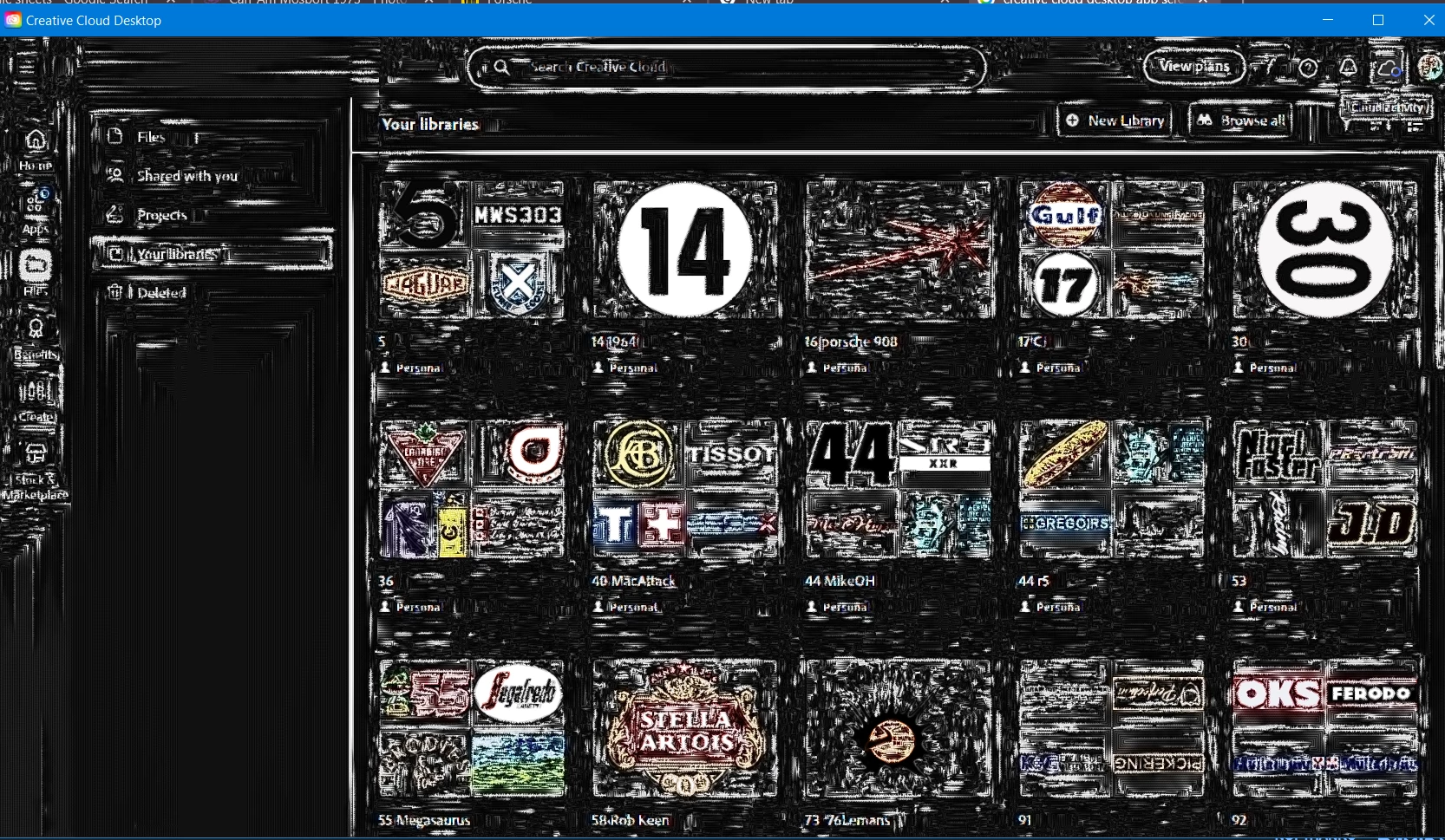Click the View plans button
The width and height of the screenshot is (1445, 840).
1194,67
